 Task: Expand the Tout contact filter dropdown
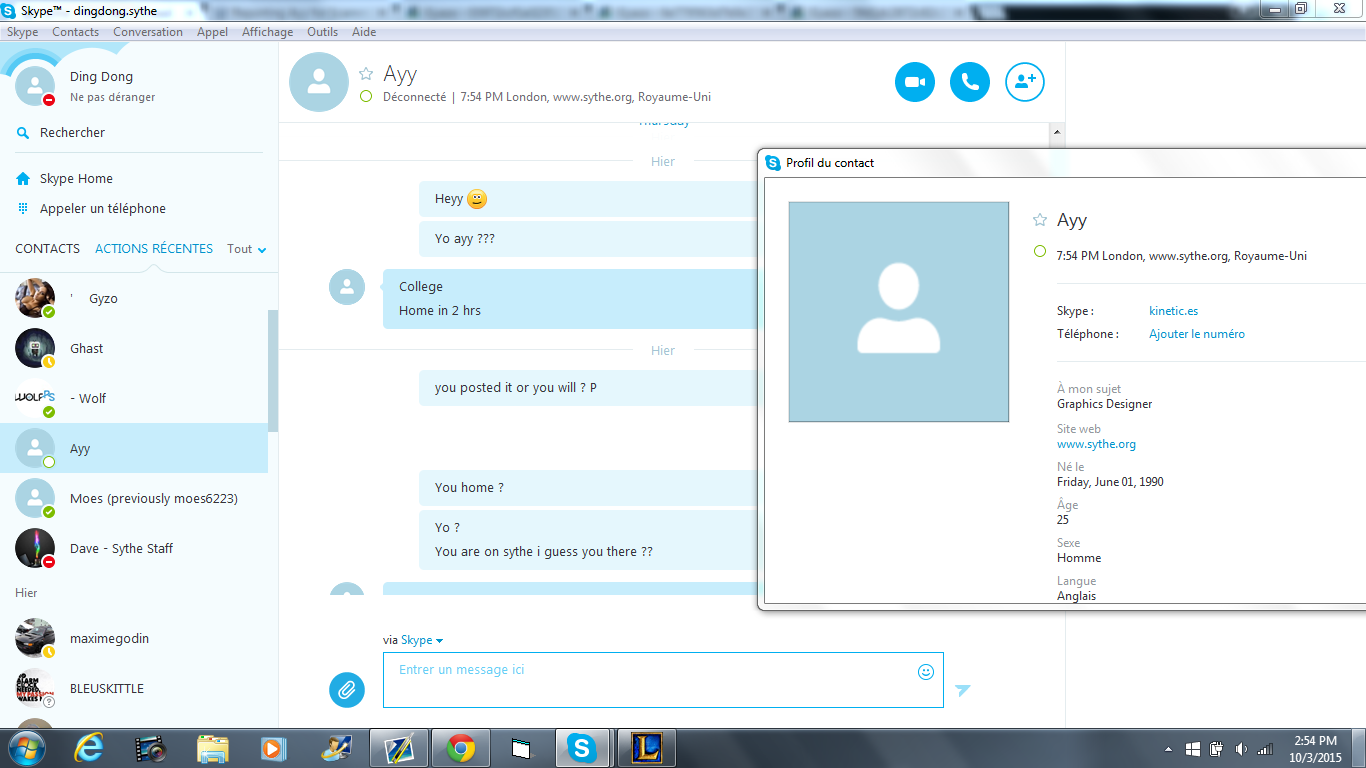[247, 249]
